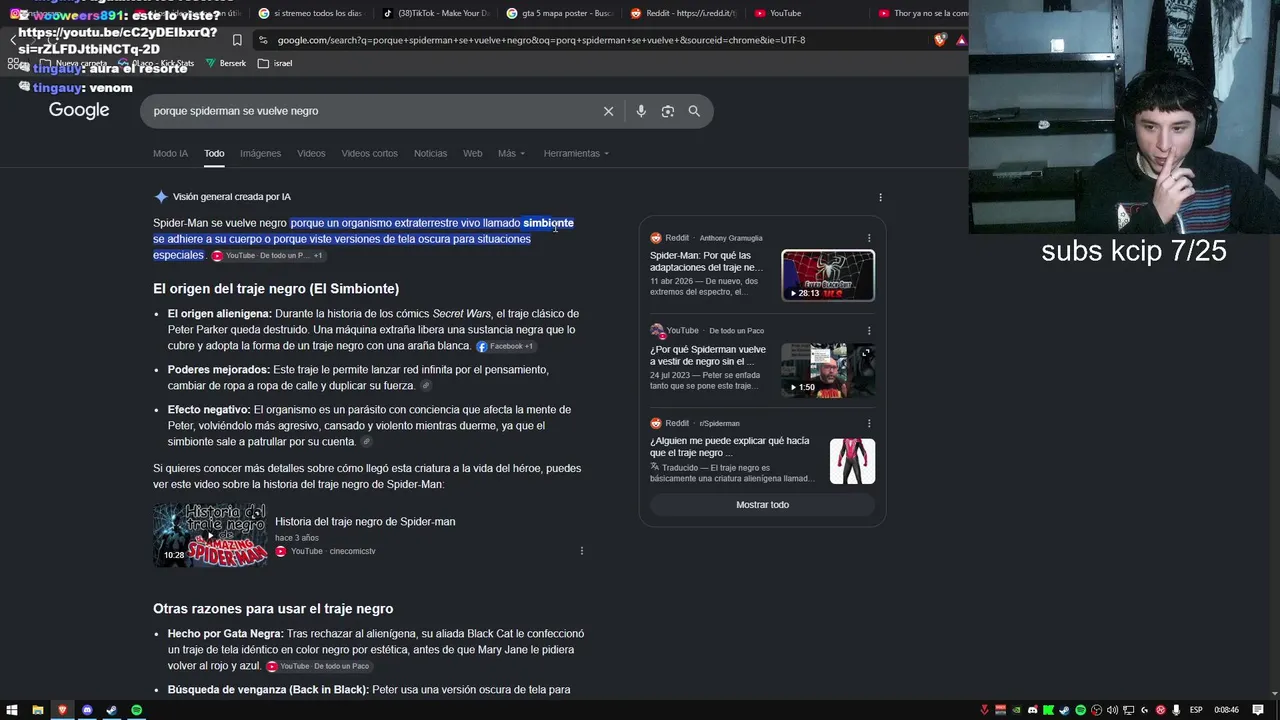
Task: Open the Windows notification center icon
Action: click(1258, 710)
